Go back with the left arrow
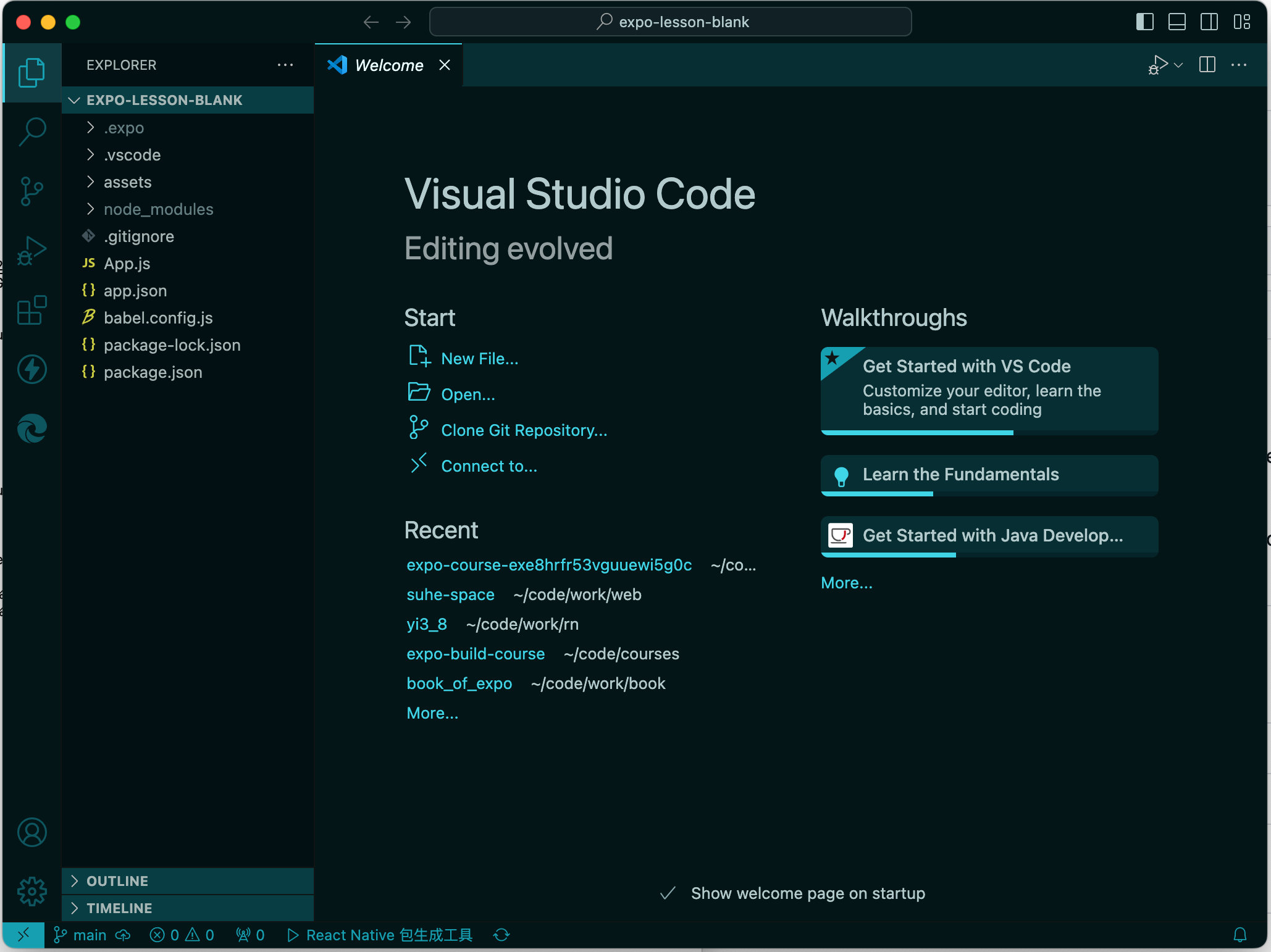The image size is (1271, 952). [x=371, y=22]
